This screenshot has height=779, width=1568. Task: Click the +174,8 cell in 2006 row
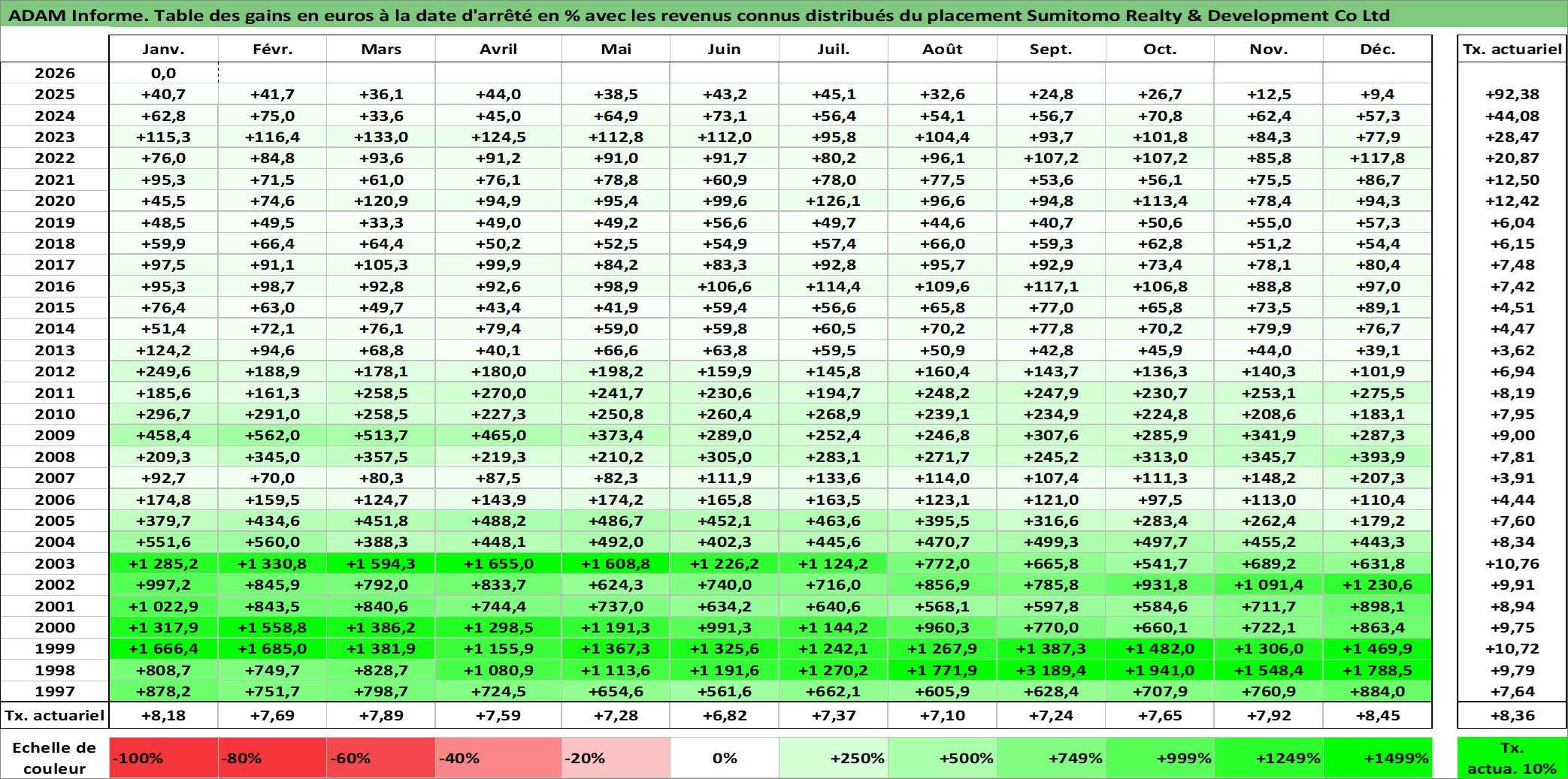[x=163, y=500]
